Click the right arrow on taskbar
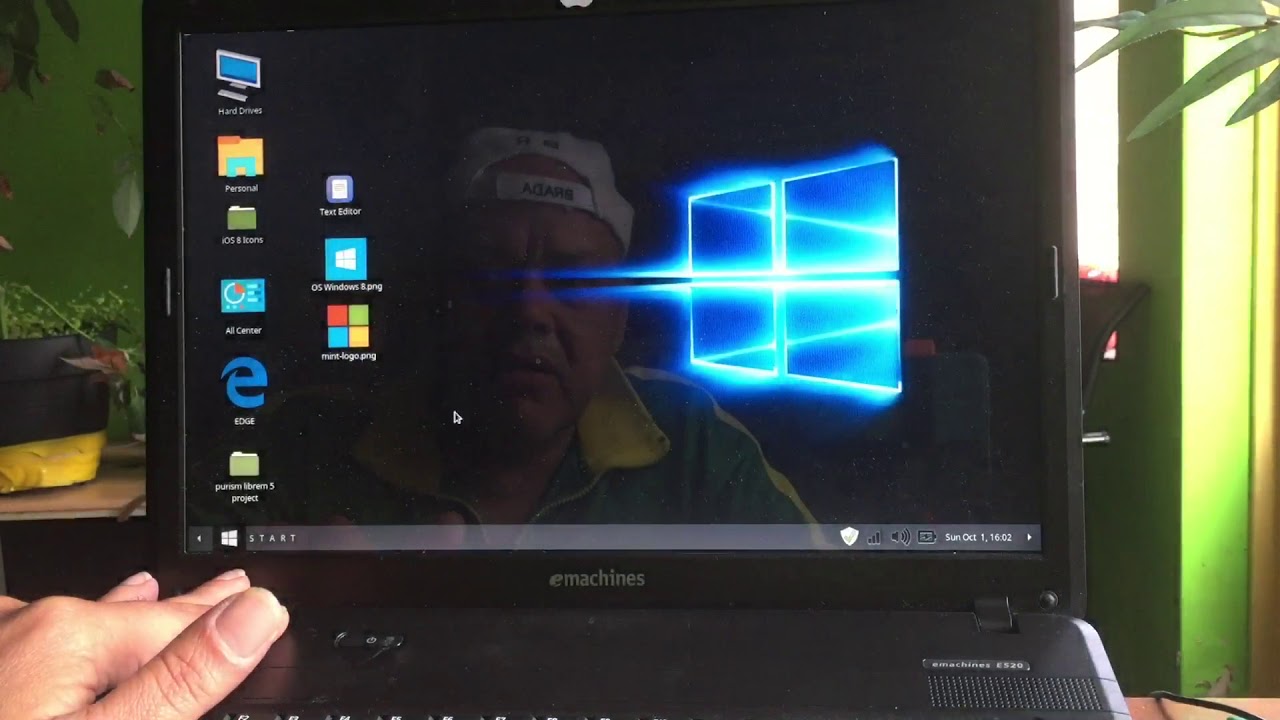 coord(1029,537)
